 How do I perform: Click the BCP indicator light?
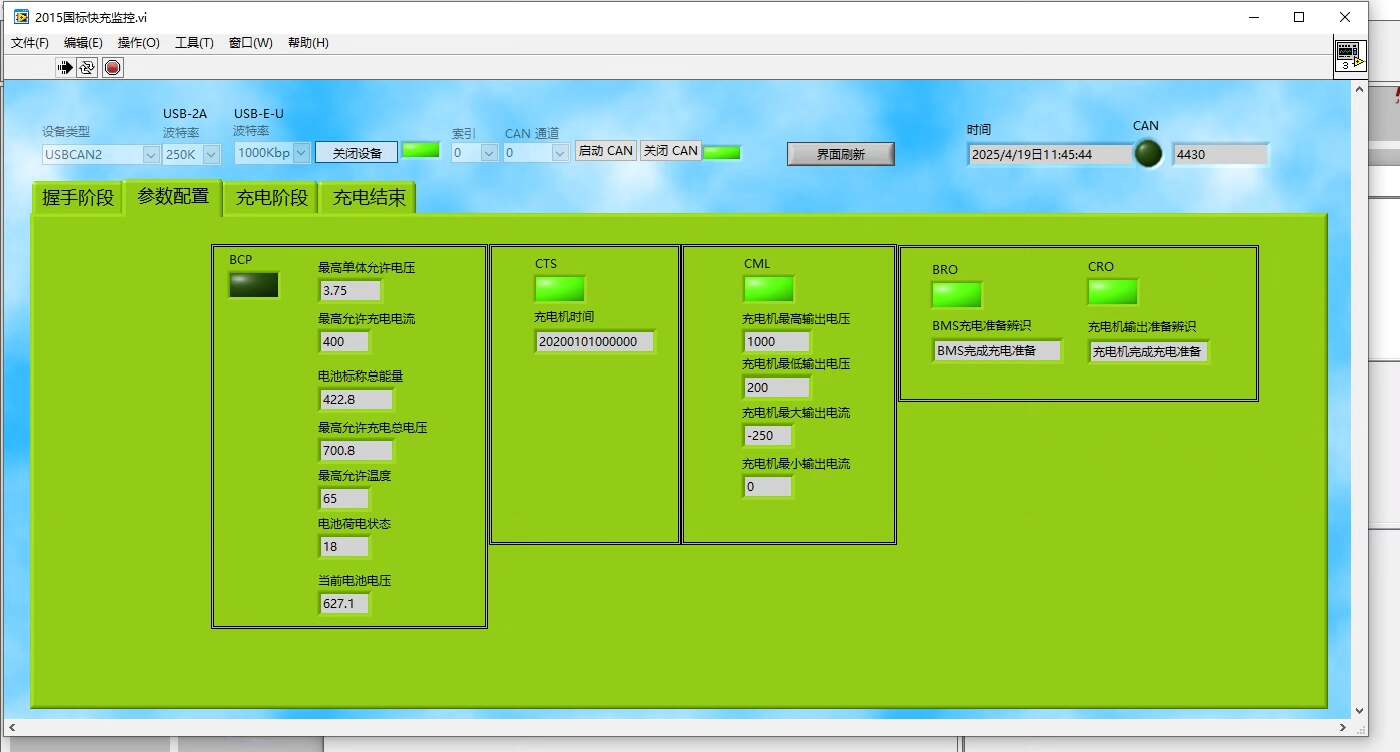(254, 285)
